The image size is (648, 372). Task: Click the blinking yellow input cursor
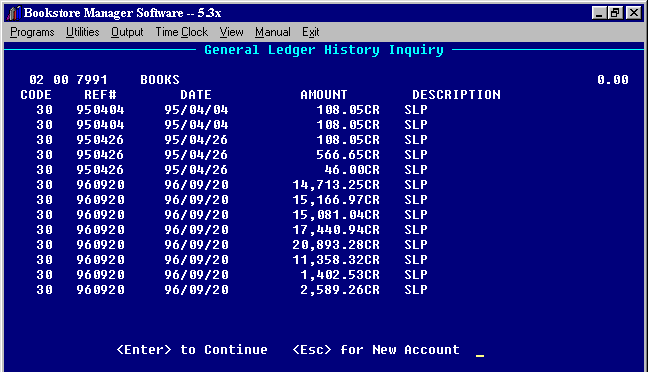(x=480, y=355)
